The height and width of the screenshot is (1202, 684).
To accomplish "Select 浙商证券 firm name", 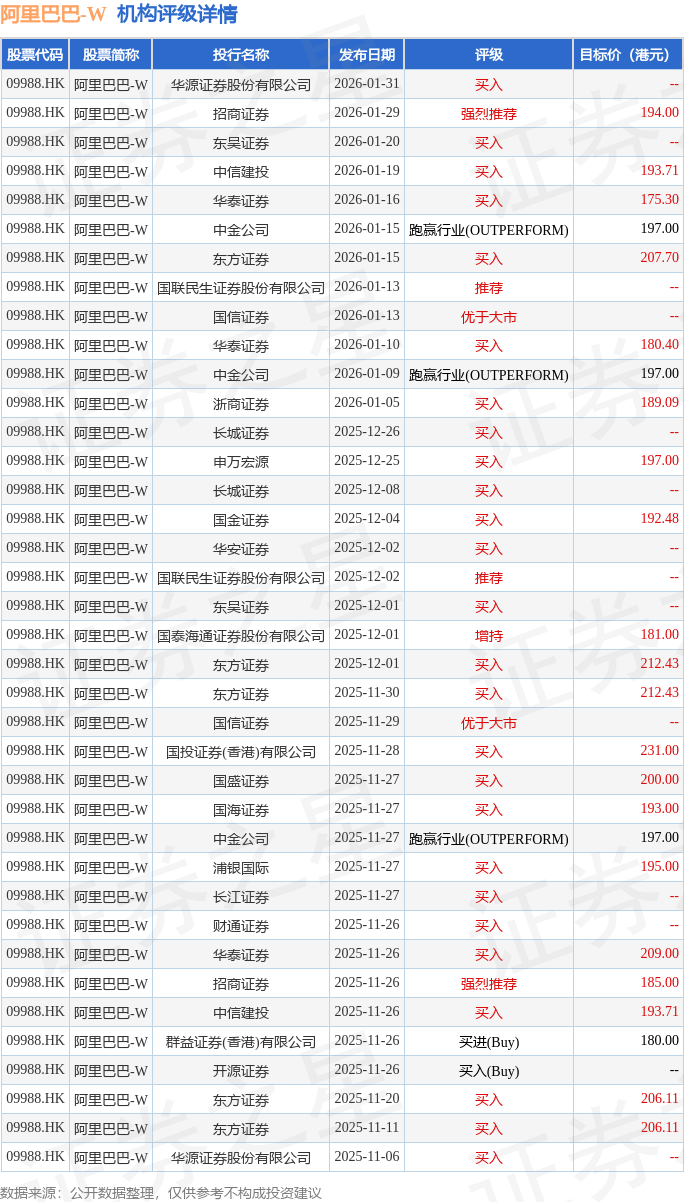I will [241, 403].
